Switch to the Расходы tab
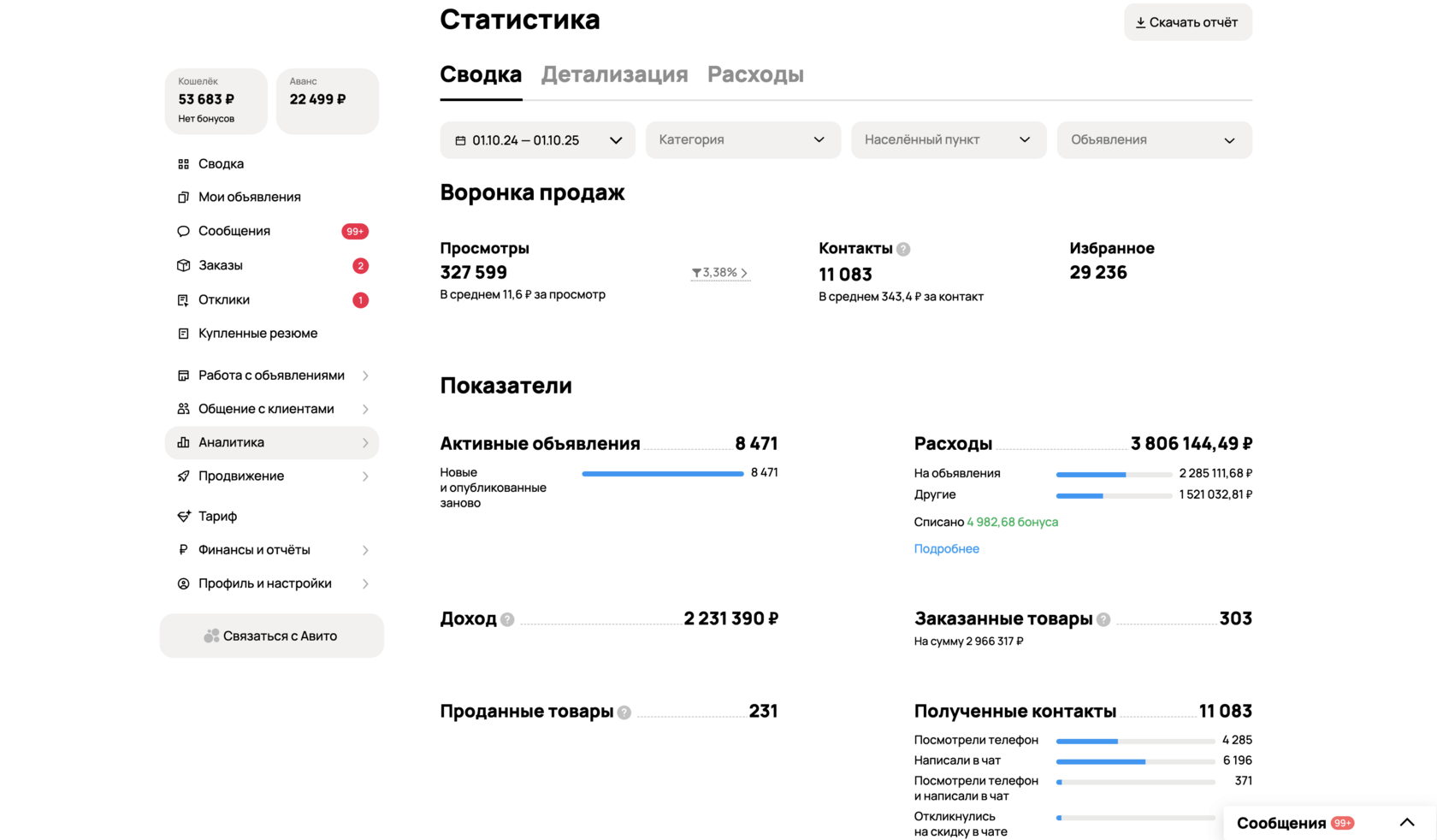This screenshot has width=1437, height=840. [755, 74]
